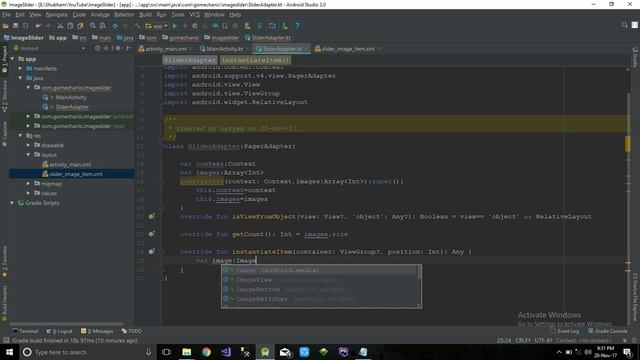
Task: Open the Build menu
Action: pos(145,15)
